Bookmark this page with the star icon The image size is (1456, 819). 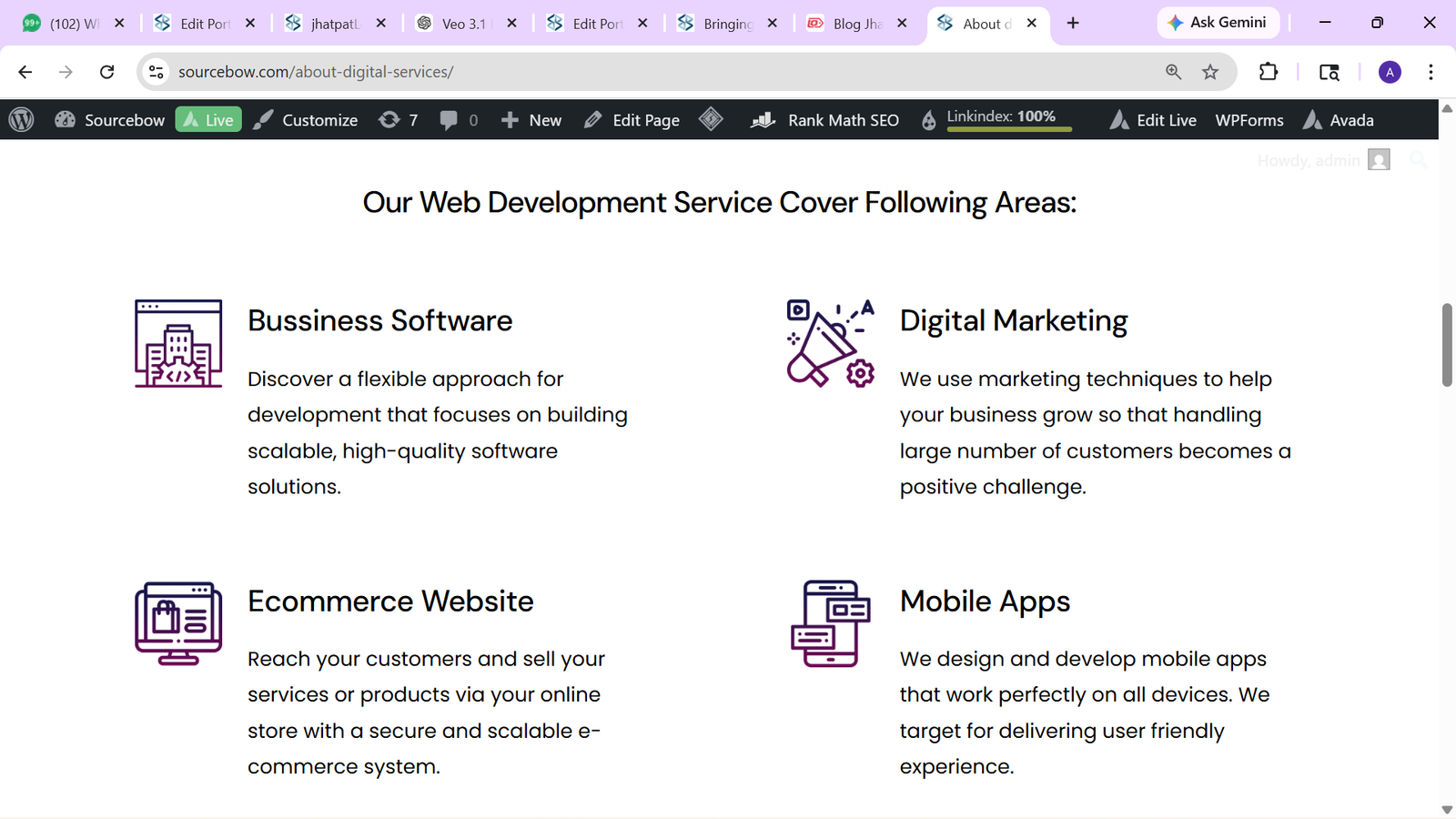coord(1210,72)
